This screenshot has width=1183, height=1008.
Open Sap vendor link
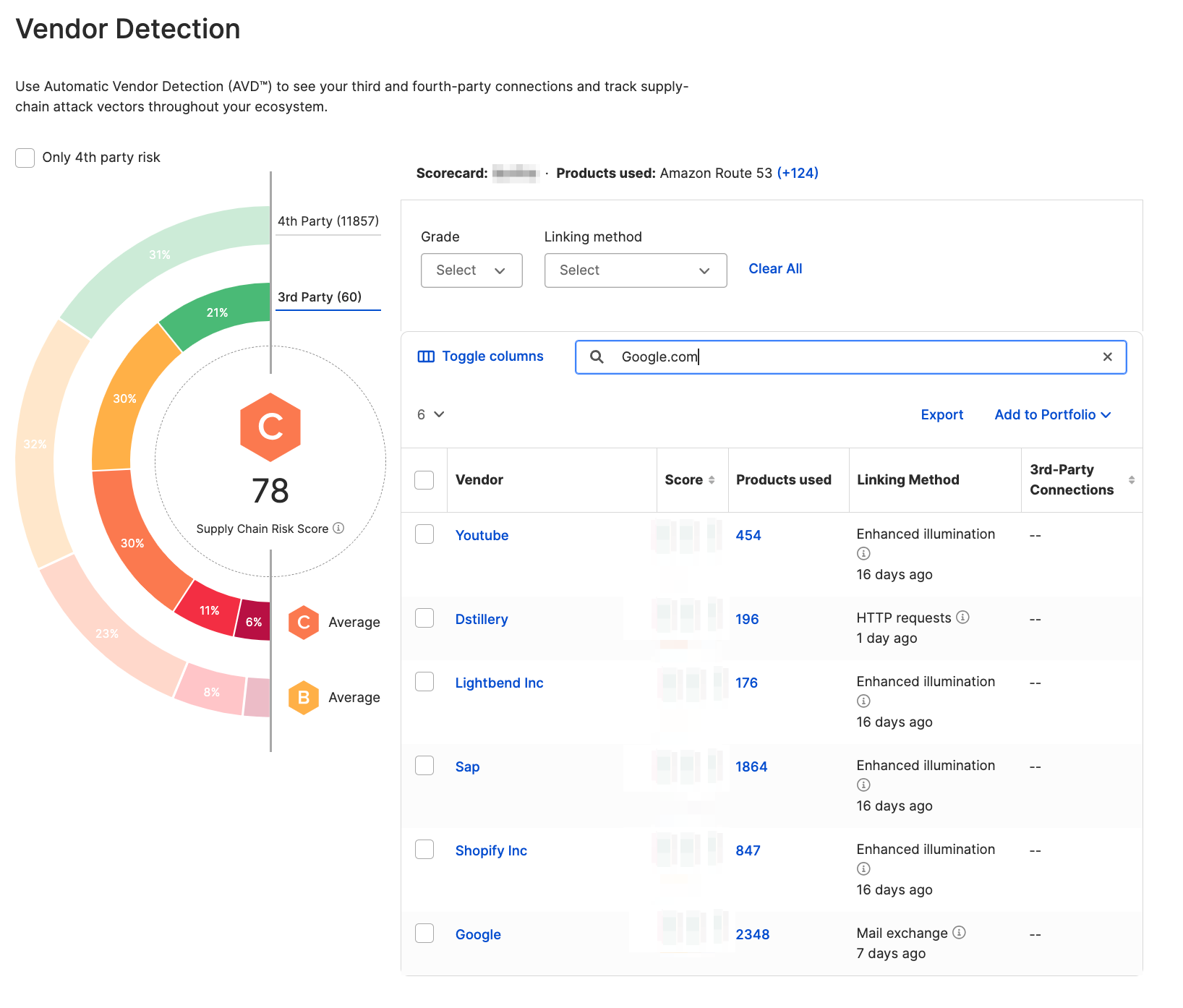tap(467, 767)
